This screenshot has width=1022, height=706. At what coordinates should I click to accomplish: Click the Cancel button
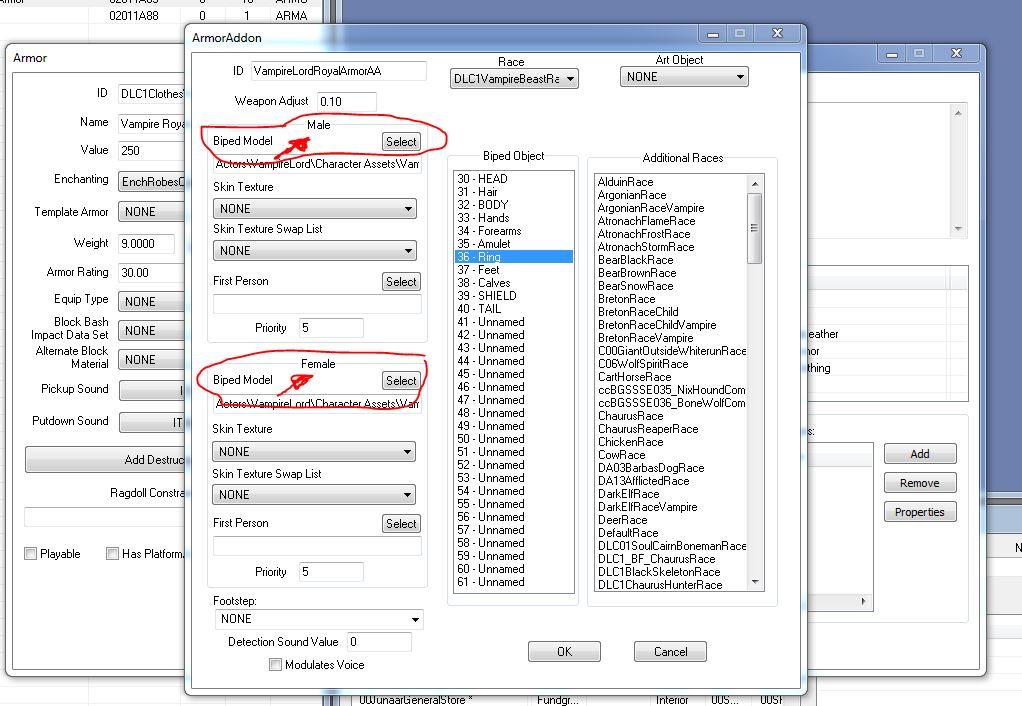pos(670,651)
